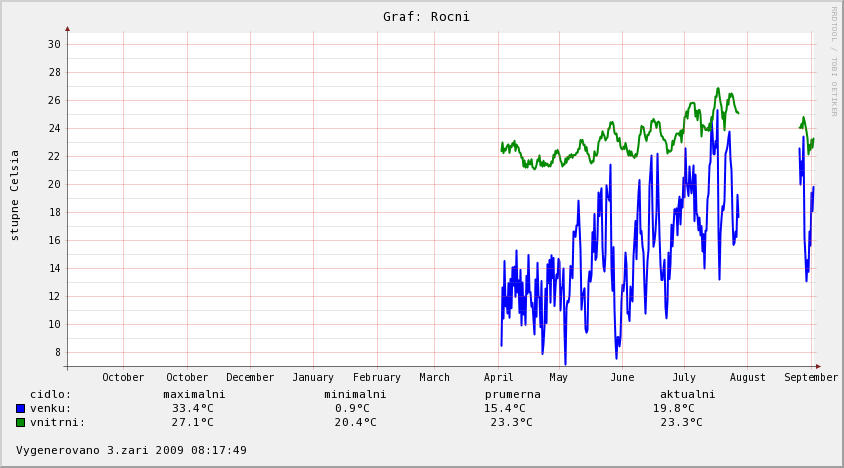The height and width of the screenshot is (468, 844).
Task: Click the prumerna column header
Action: 512,395
